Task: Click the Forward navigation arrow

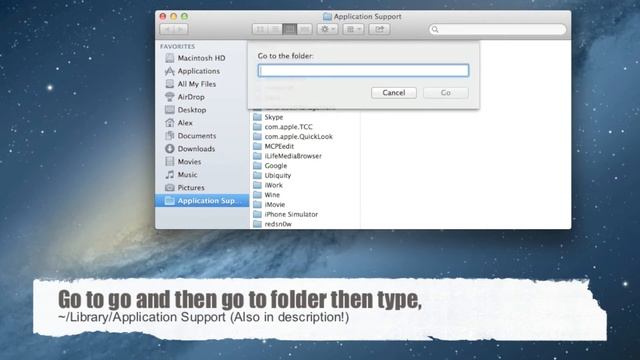Action: coord(181,29)
